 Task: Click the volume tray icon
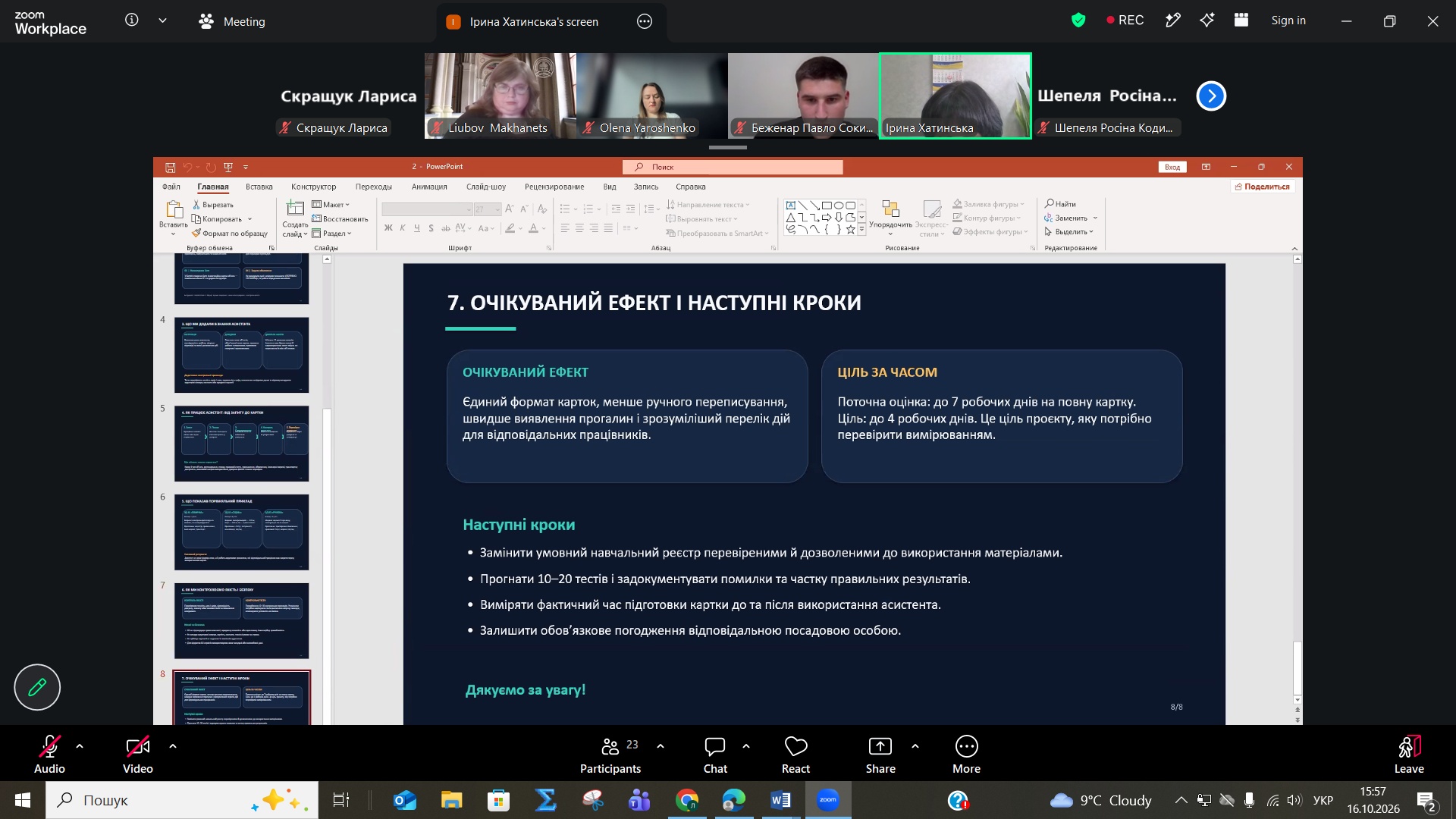1294,800
